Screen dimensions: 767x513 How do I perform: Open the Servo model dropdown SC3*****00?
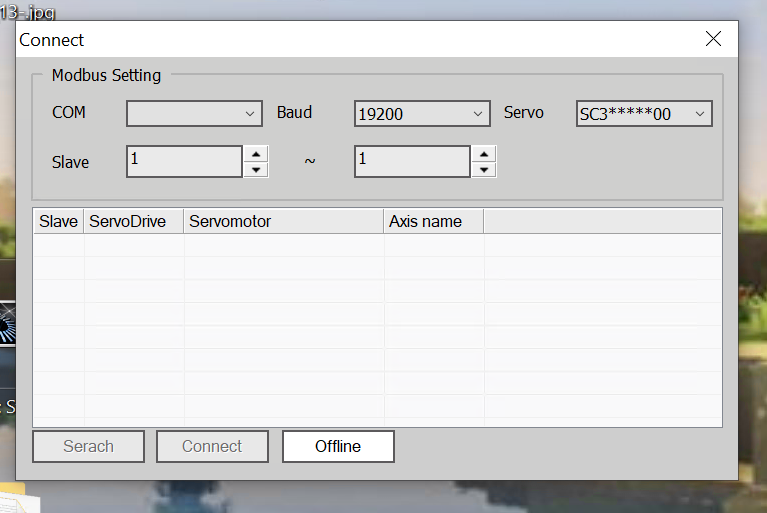pos(644,114)
